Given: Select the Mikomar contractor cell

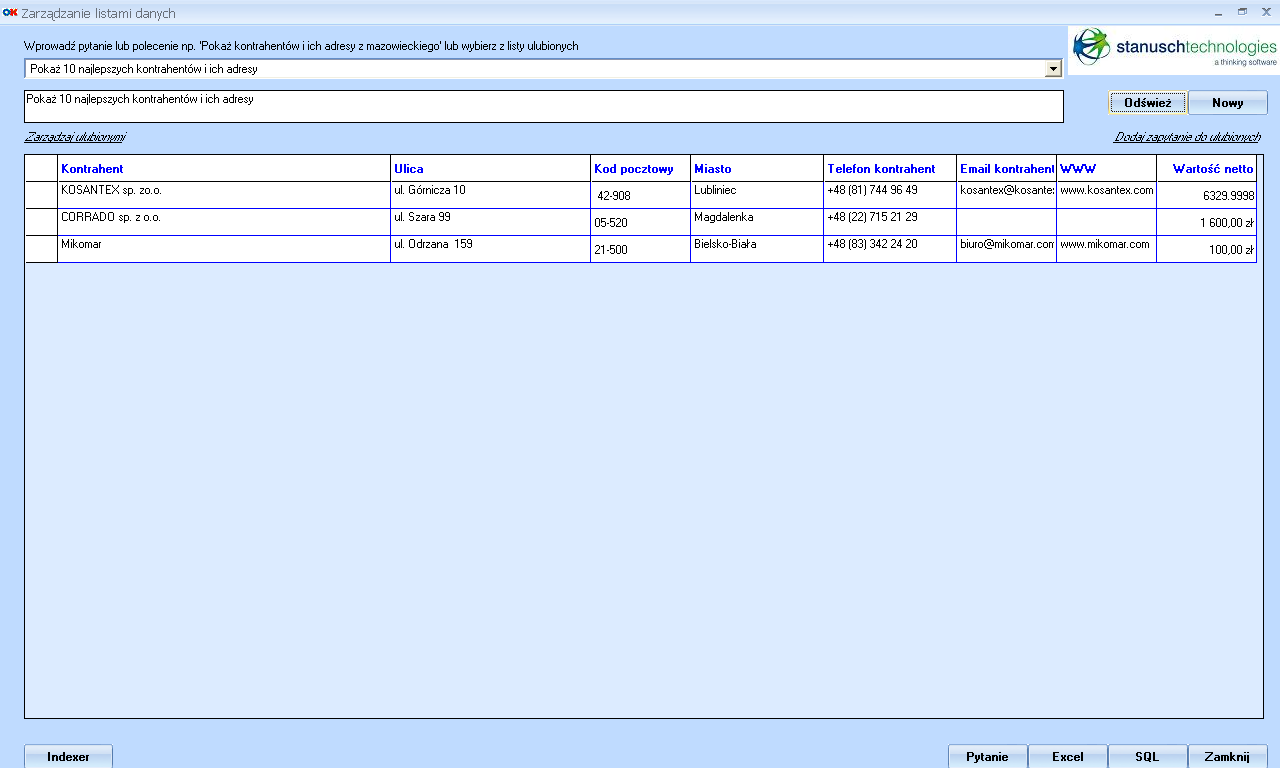Looking at the screenshot, I should pyautogui.click(x=224, y=249).
